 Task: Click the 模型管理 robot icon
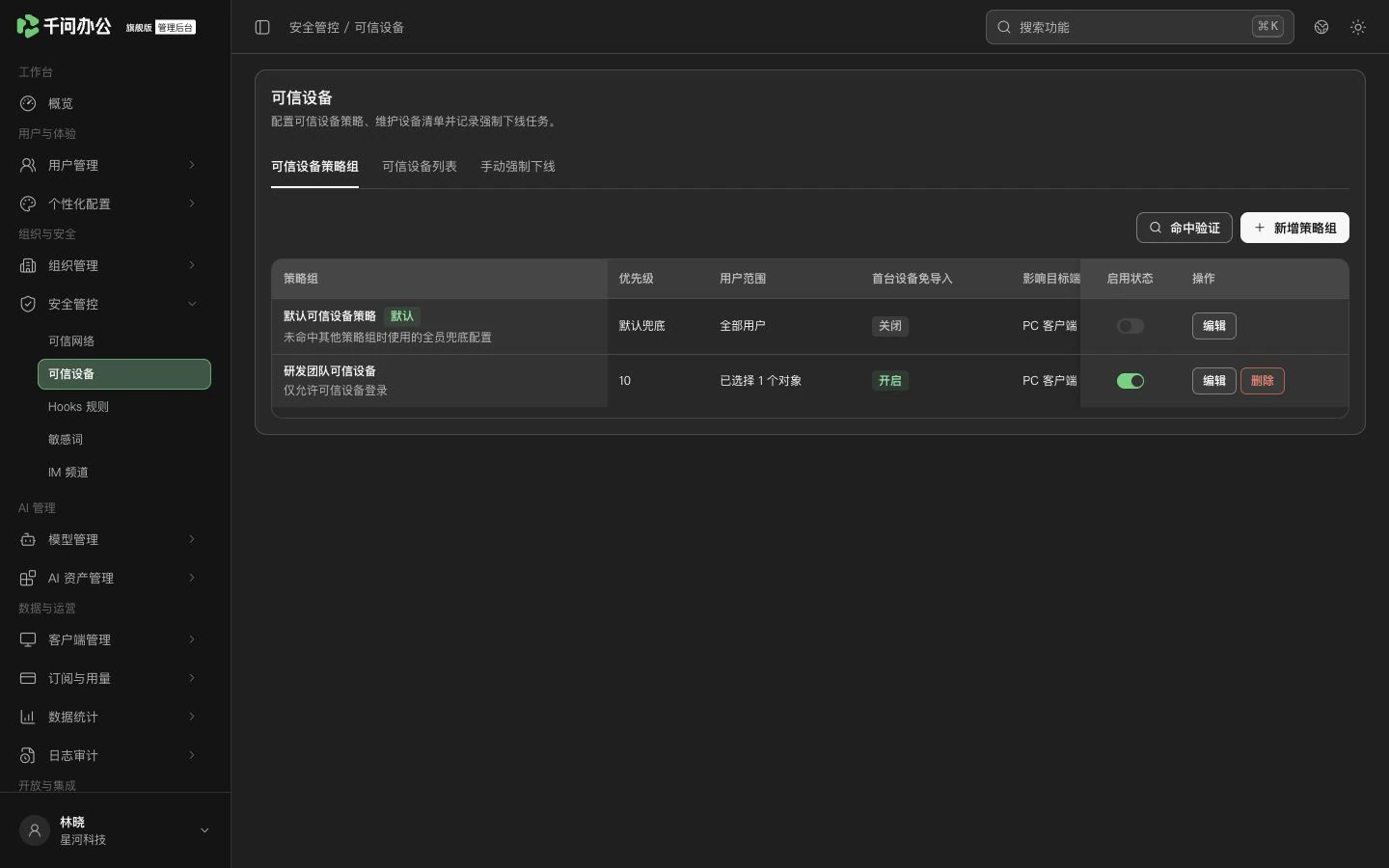pos(28,539)
